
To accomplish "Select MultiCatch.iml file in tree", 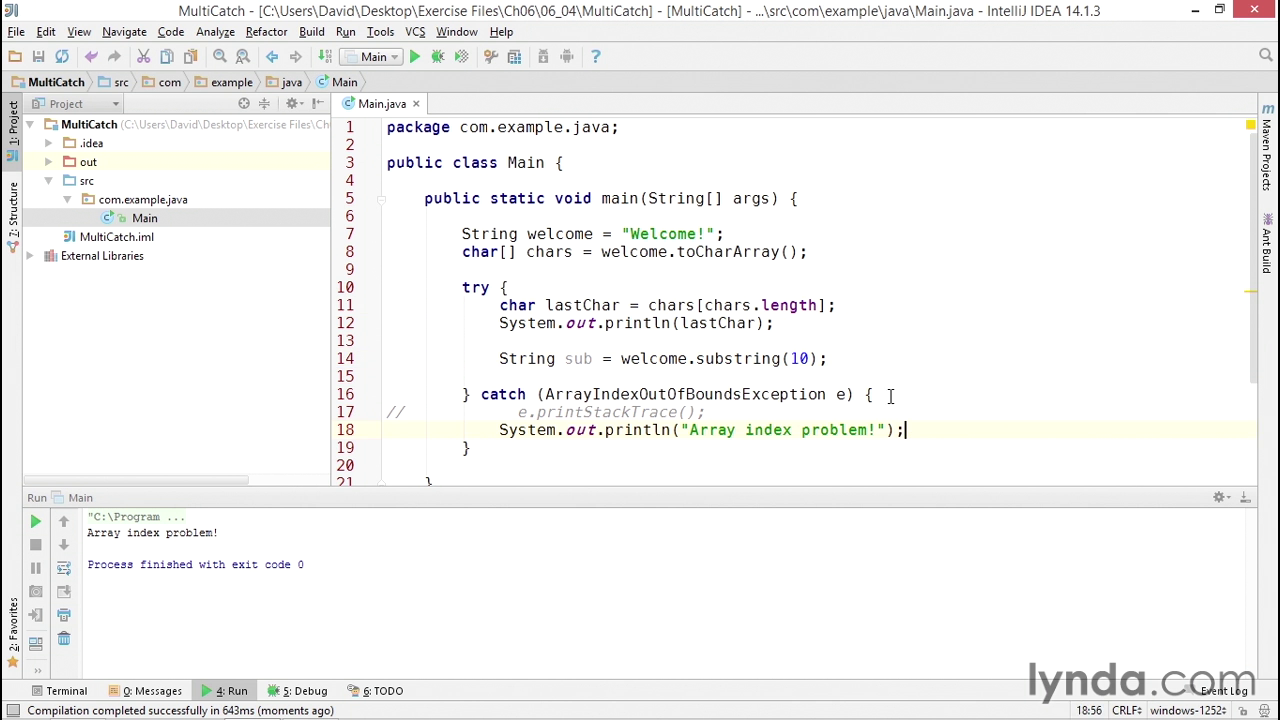I will click(116, 237).
